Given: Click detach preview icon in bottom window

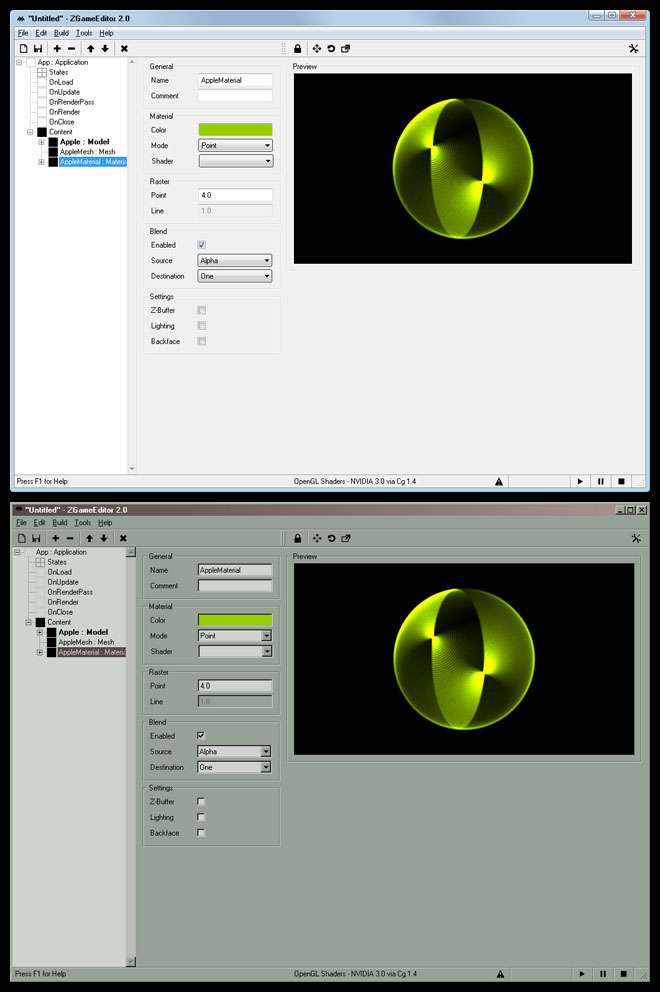Looking at the screenshot, I should [x=346, y=538].
